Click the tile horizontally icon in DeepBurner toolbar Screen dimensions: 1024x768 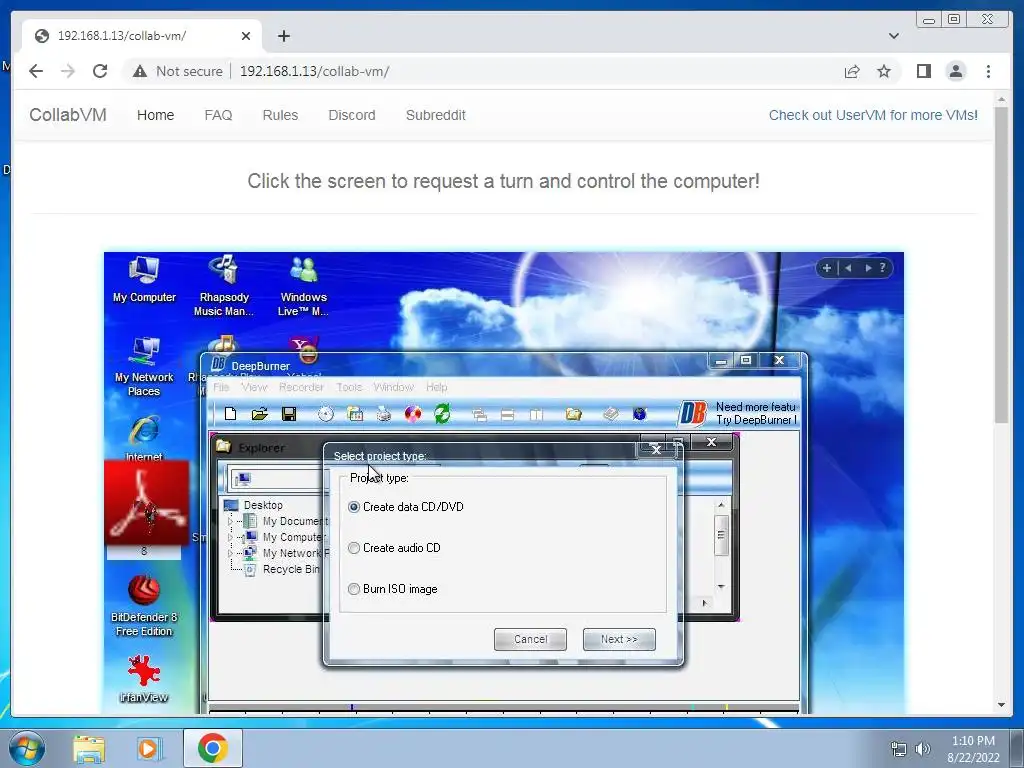click(x=507, y=415)
